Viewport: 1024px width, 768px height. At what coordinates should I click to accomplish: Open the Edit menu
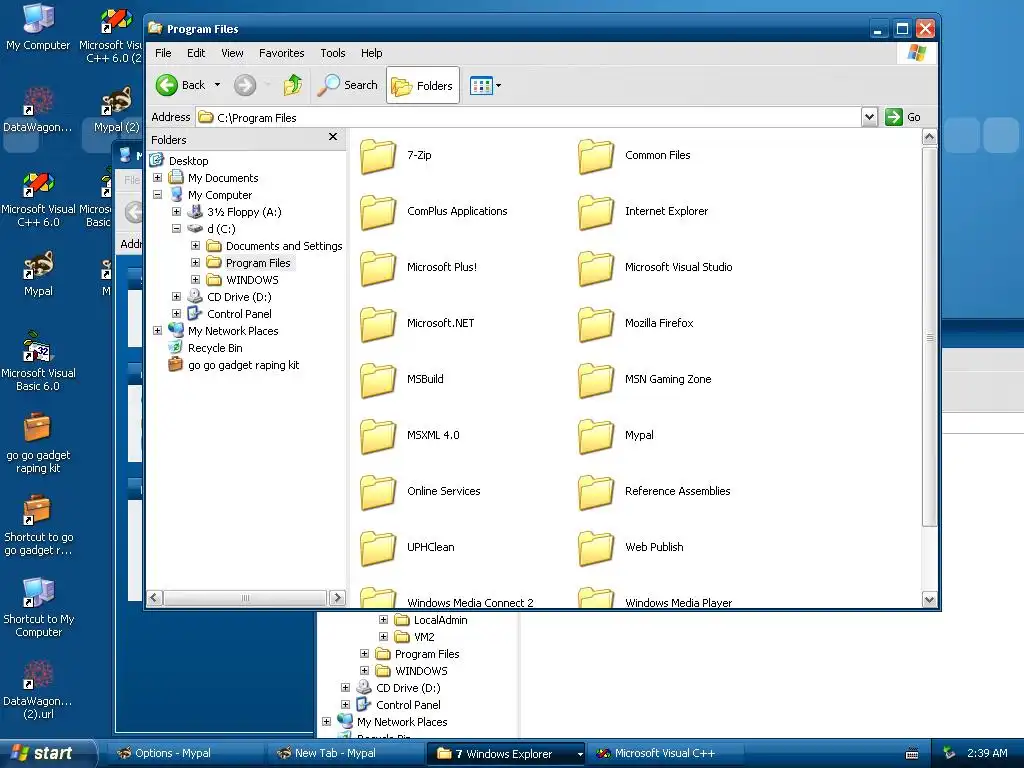(x=196, y=53)
